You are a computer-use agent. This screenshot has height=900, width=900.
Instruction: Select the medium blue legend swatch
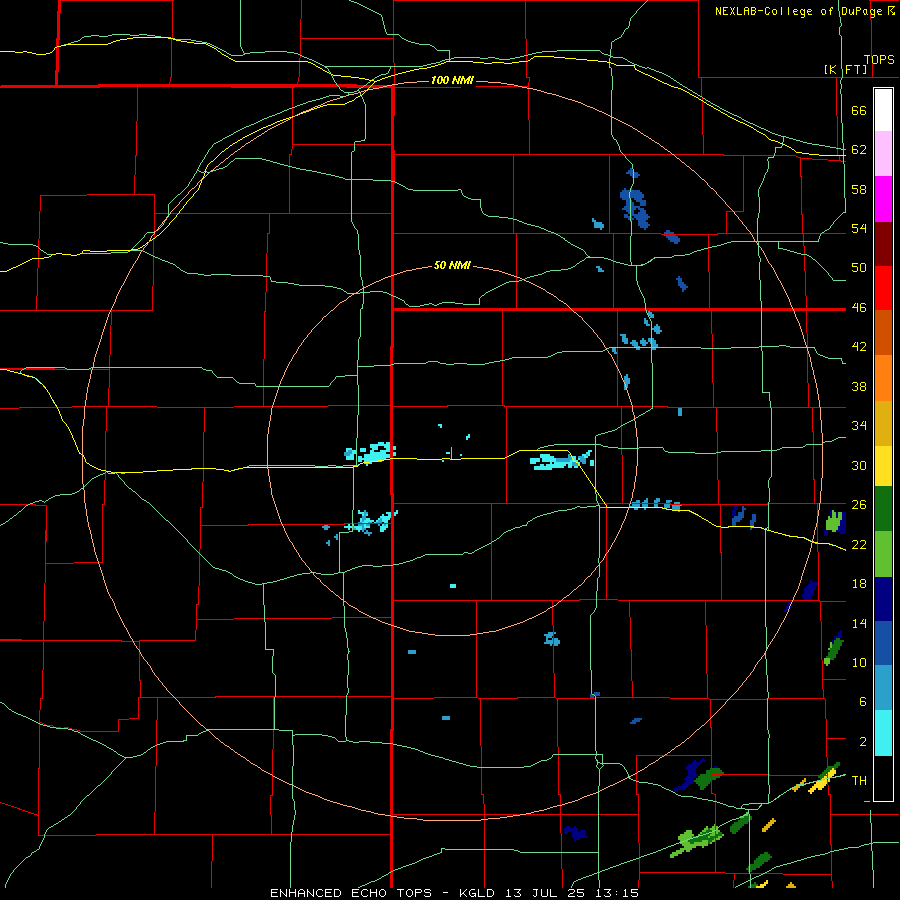(x=883, y=643)
